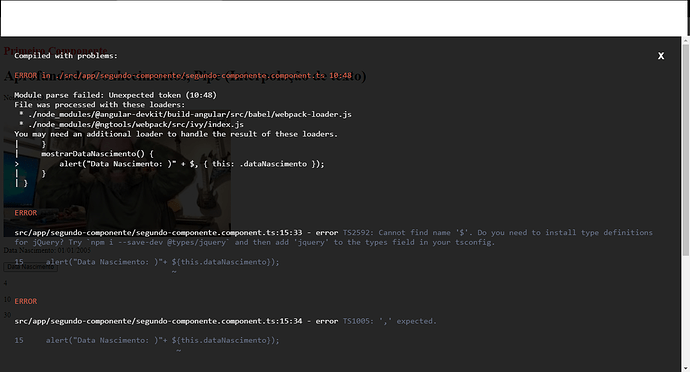Click the mostrarDataNascimento() code line

coord(97,154)
